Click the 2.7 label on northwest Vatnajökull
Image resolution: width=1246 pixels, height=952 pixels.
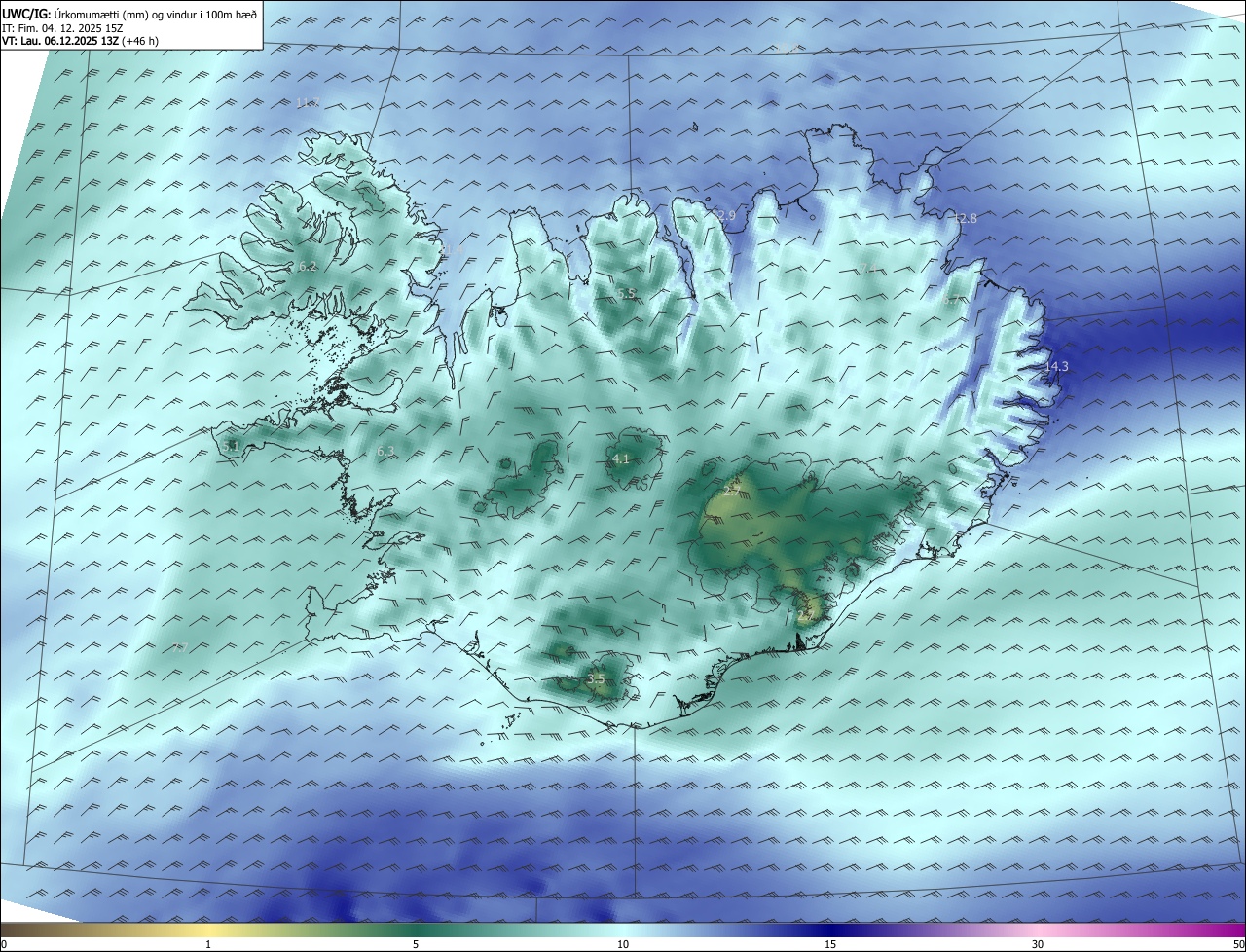point(731,493)
